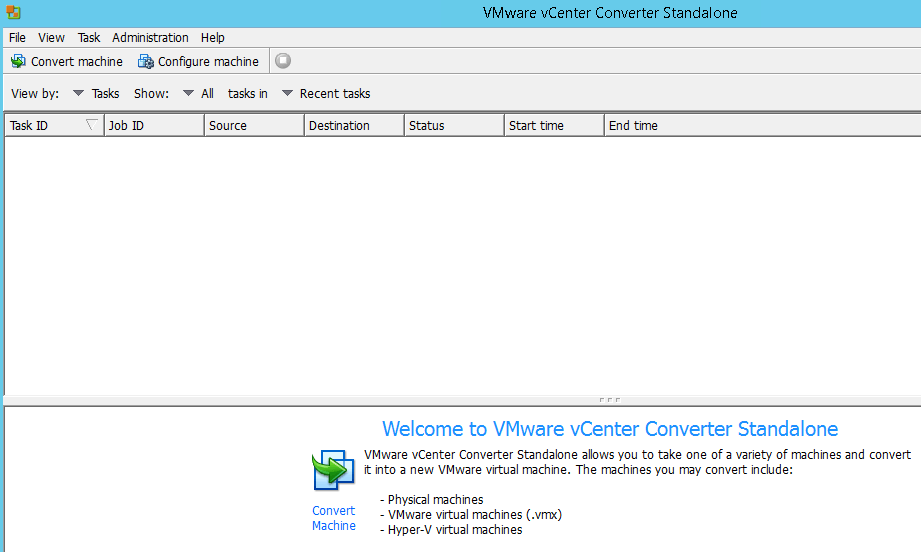Sort by Destination column header
This screenshot has height=552, width=921.
click(x=354, y=126)
